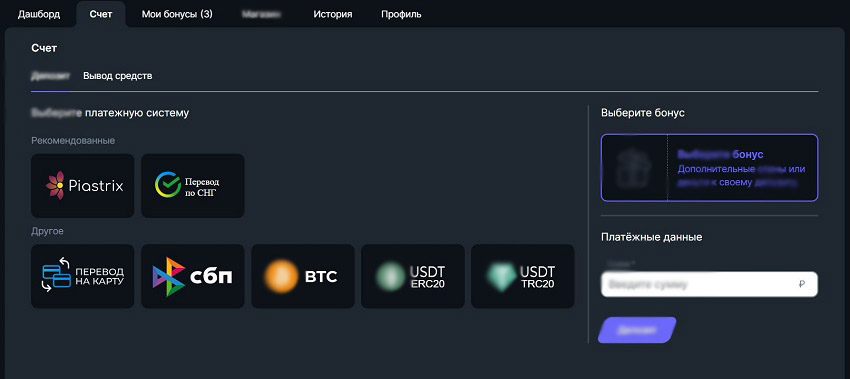This screenshot has height=379, width=850.
Task: Click the blurred gift box bonus icon
Action: click(634, 168)
